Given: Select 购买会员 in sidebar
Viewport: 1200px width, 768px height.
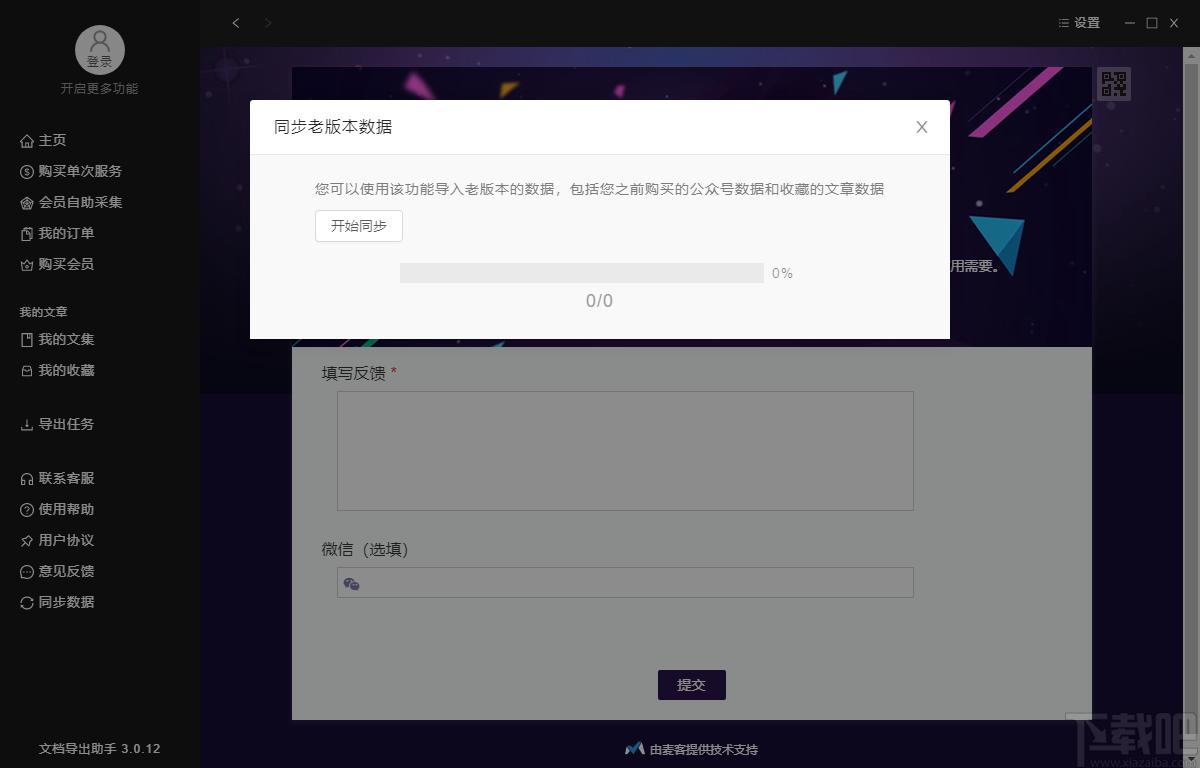Looking at the screenshot, I should tap(66, 265).
